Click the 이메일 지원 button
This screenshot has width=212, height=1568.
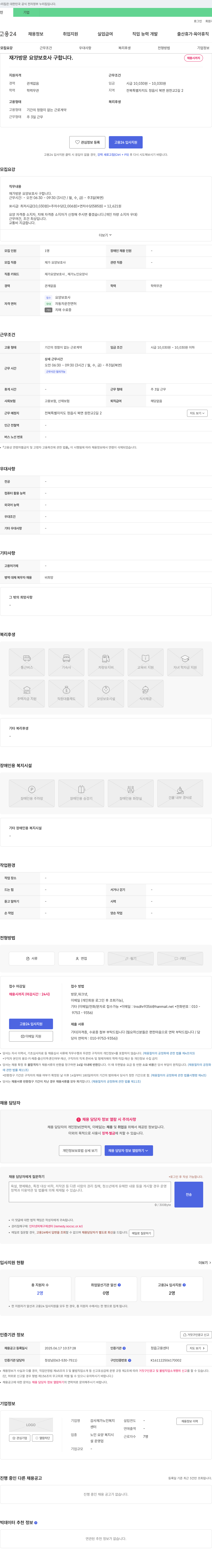tap(31, 1036)
